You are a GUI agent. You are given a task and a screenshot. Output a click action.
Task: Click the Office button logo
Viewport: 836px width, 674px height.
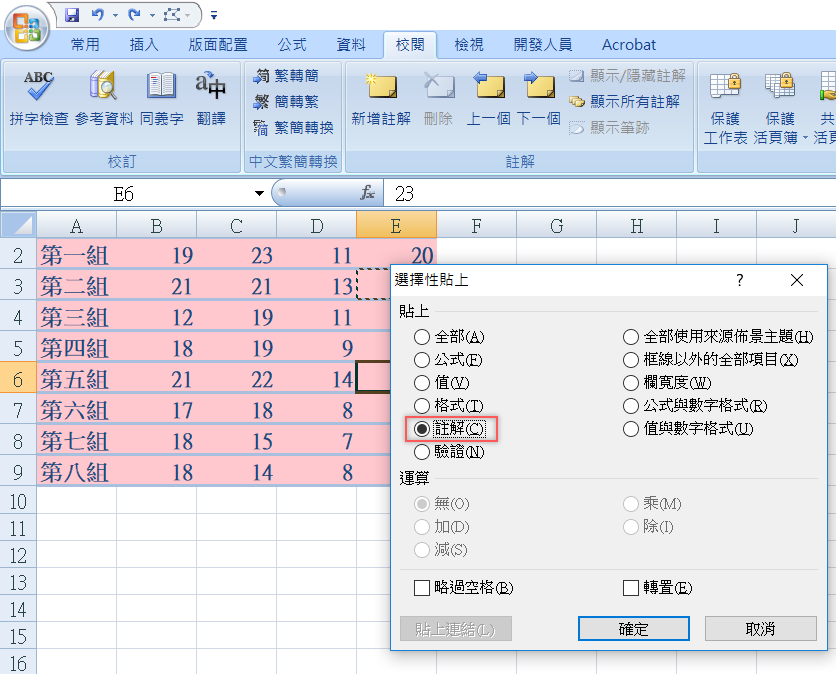[26, 27]
